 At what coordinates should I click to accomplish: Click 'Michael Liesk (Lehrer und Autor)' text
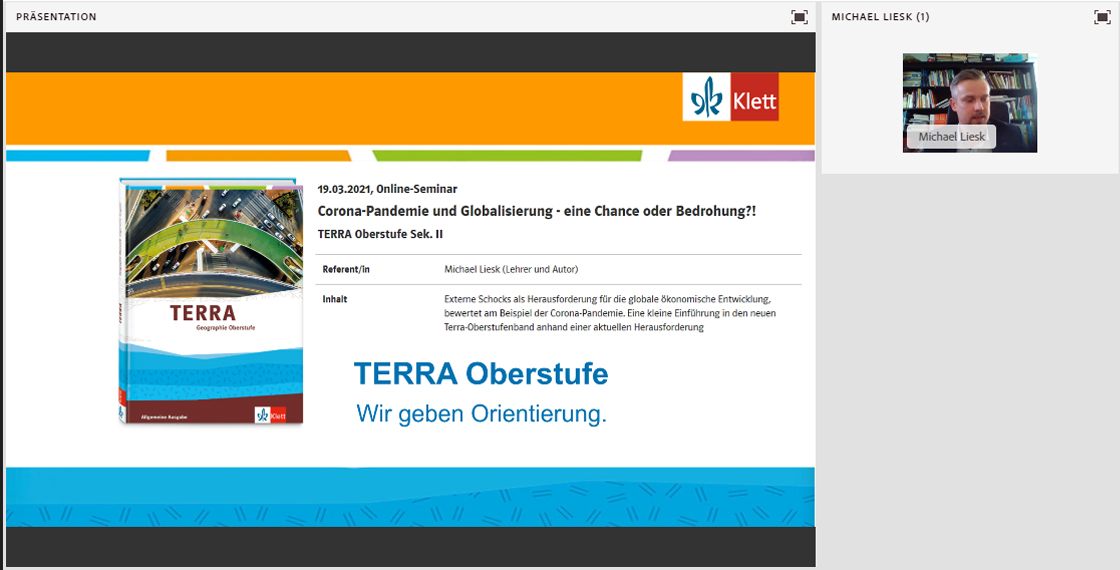click(511, 269)
